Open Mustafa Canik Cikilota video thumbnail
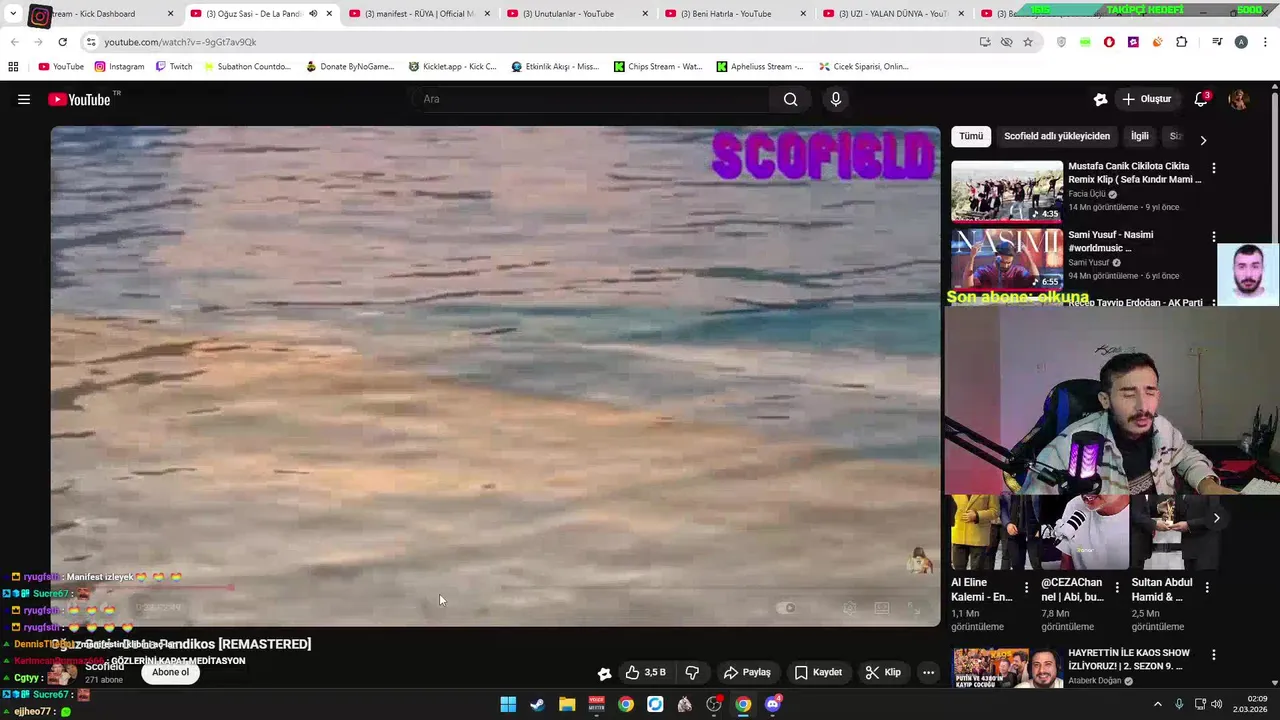 click(1006, 190)
